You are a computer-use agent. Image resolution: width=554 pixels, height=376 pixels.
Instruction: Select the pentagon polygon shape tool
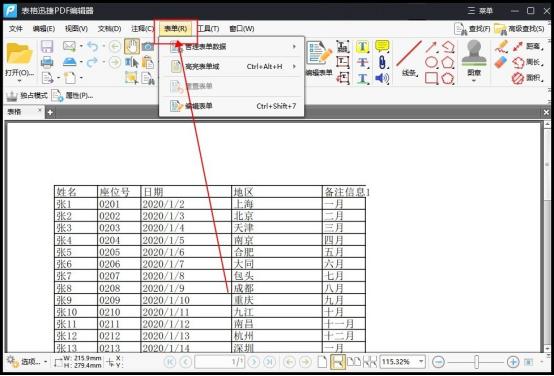448,63
